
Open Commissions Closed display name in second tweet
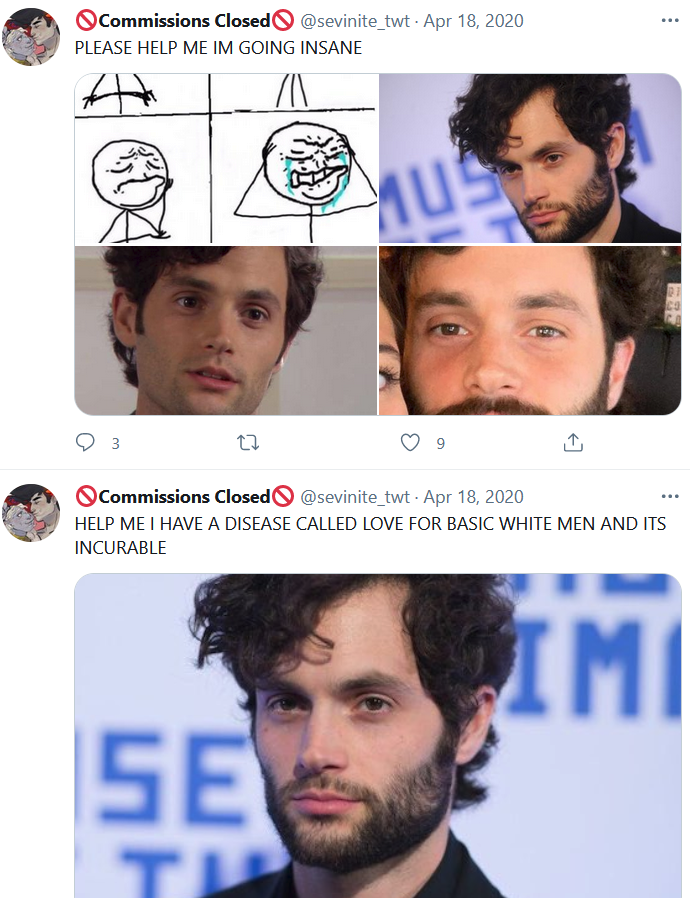point(184,497)
